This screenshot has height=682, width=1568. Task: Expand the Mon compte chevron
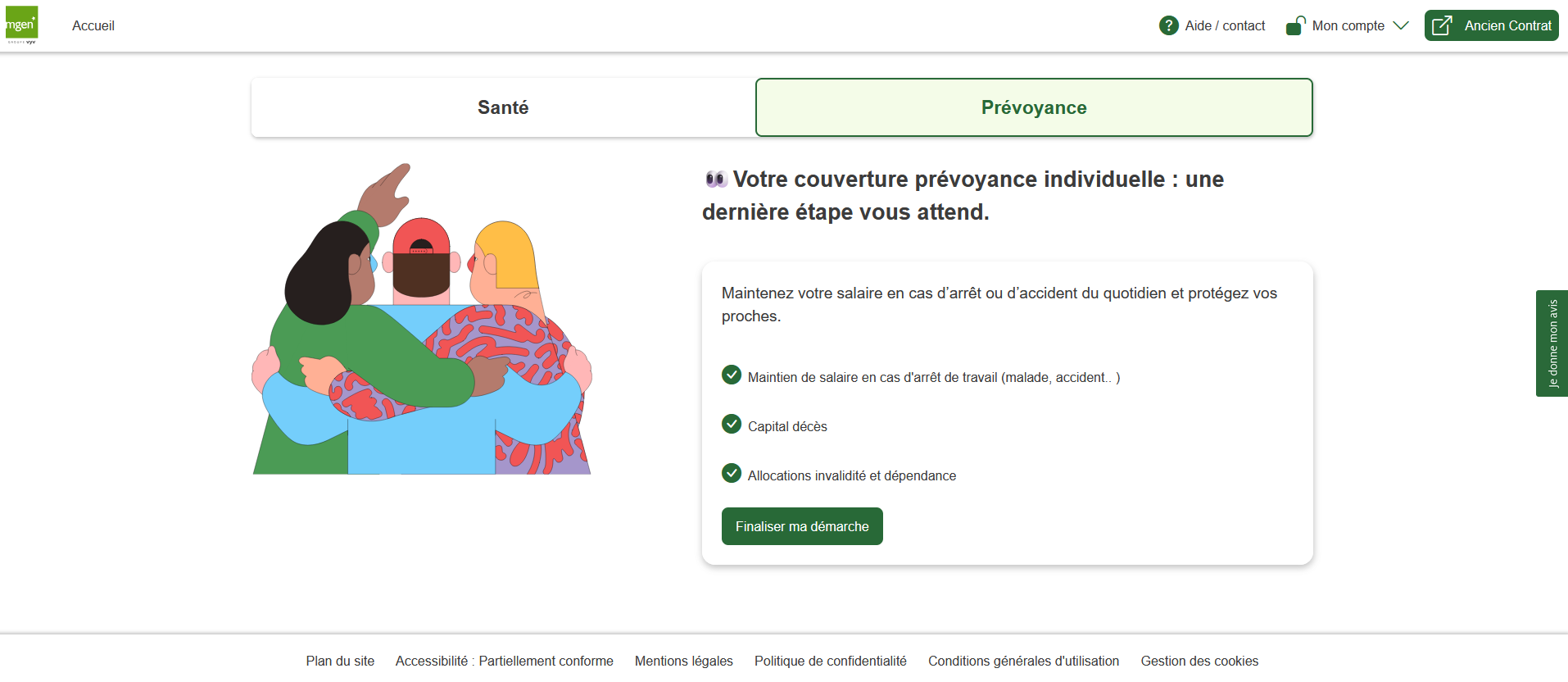coord(1401,25)
